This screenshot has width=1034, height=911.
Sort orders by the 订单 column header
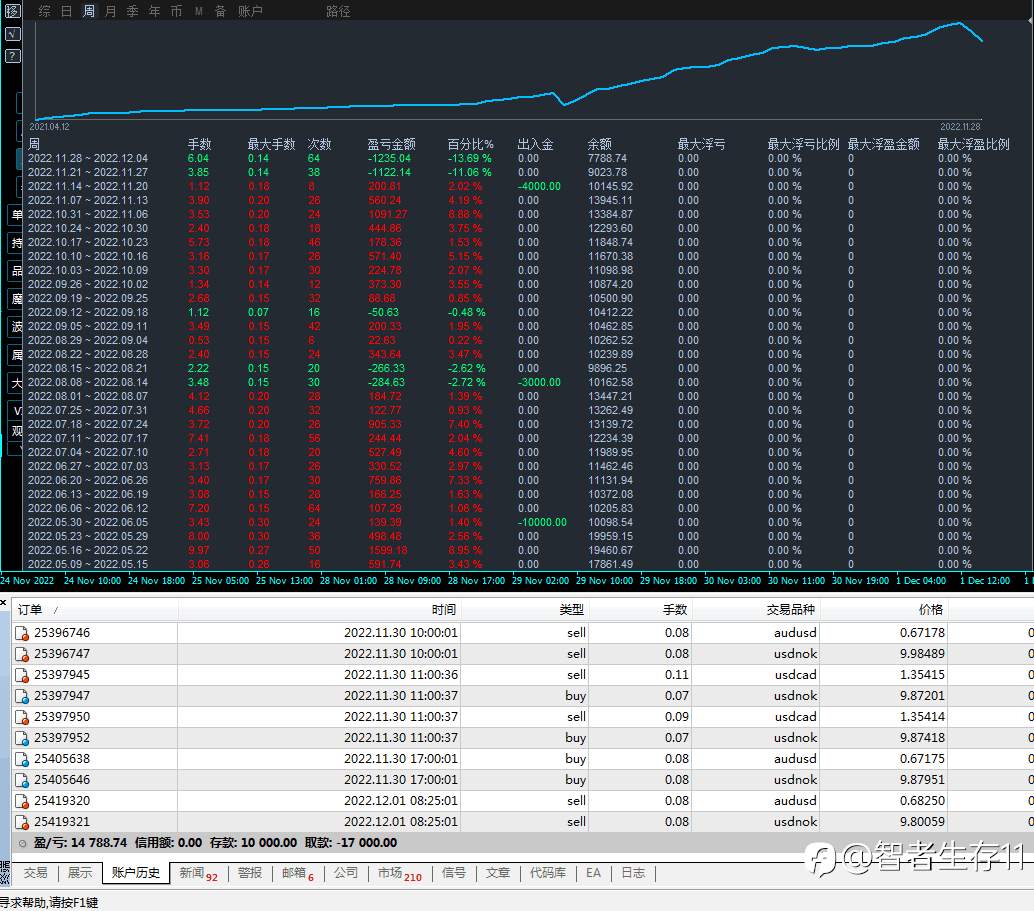[30, 610]
